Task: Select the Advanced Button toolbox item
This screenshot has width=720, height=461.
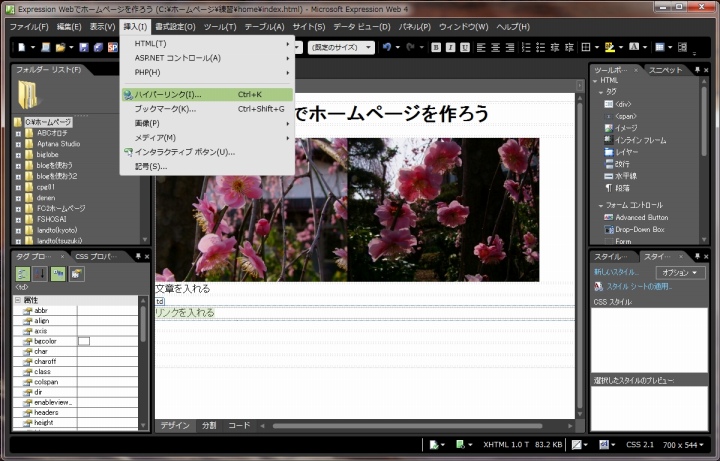Action: tap(641, 217)
